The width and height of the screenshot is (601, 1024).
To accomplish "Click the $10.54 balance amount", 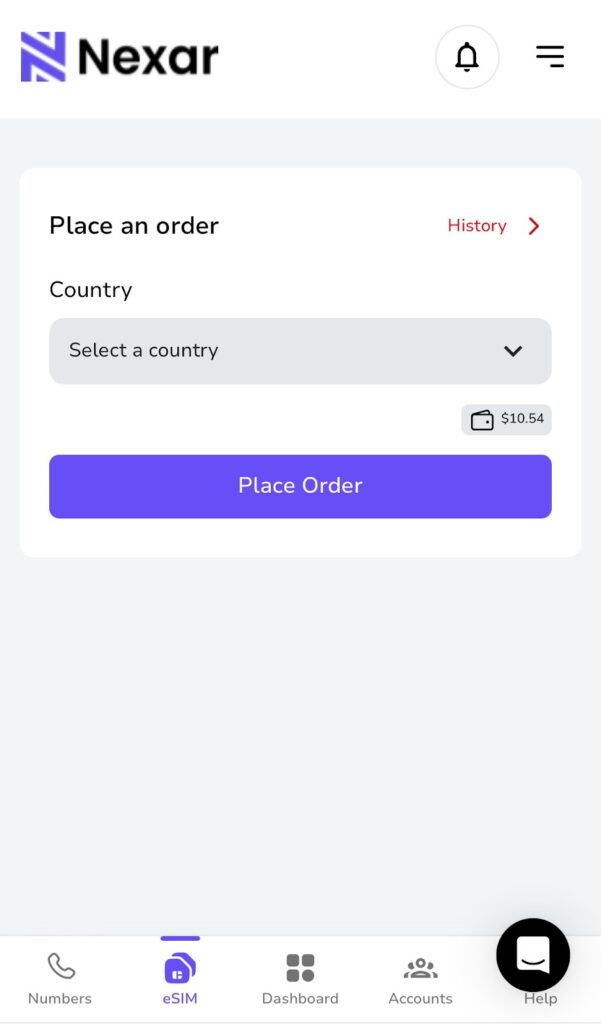I will [522, 419].
